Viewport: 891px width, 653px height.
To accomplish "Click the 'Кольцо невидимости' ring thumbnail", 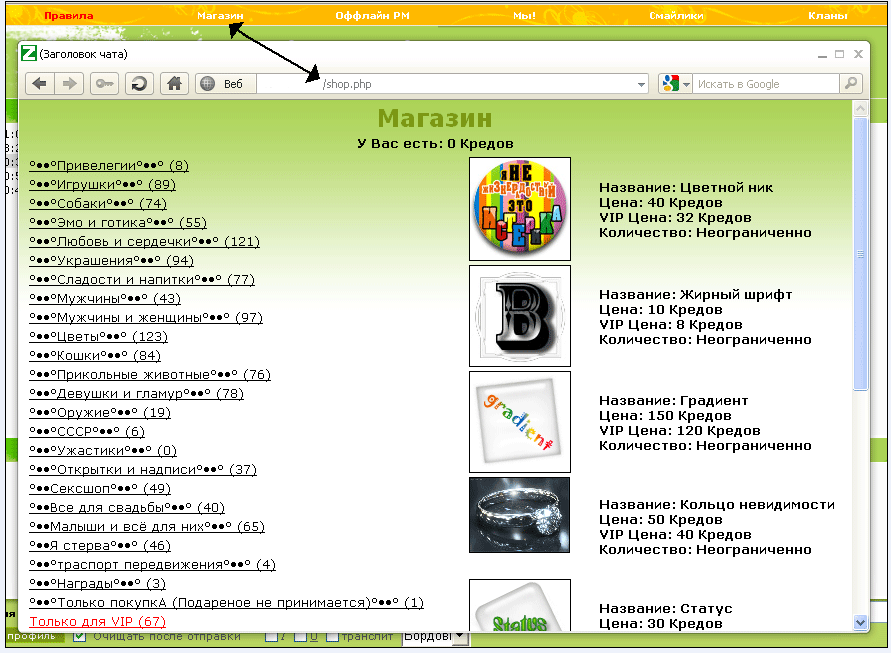I will (x=519, y=515).
